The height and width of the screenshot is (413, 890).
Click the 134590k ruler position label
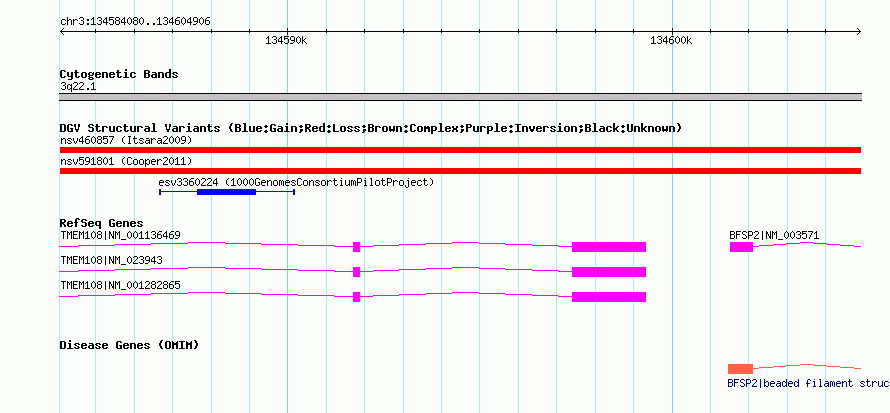[287, 41]
